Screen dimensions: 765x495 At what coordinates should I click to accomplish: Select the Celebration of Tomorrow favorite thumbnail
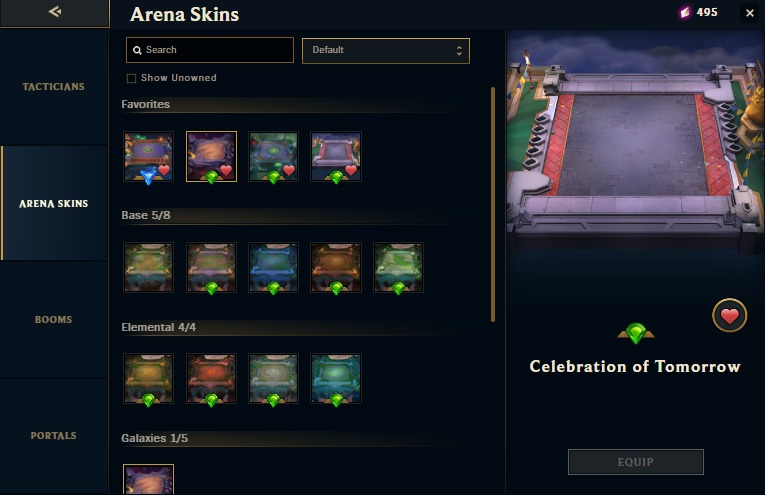click(336, 157)
